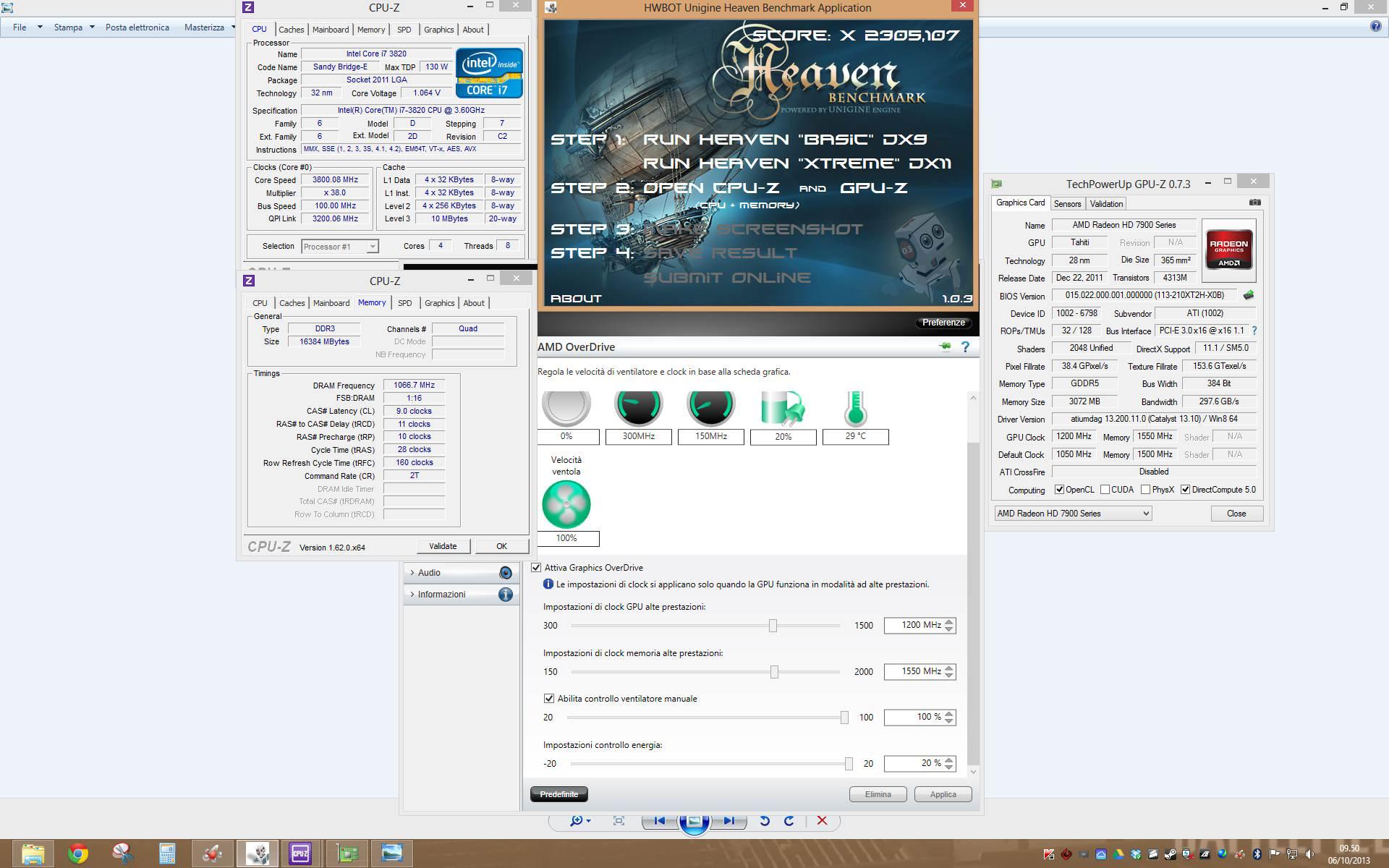Click the Bus Interface question mark in GPU-Z
Screen dimensions: 1389x868
click(1254, 331)
